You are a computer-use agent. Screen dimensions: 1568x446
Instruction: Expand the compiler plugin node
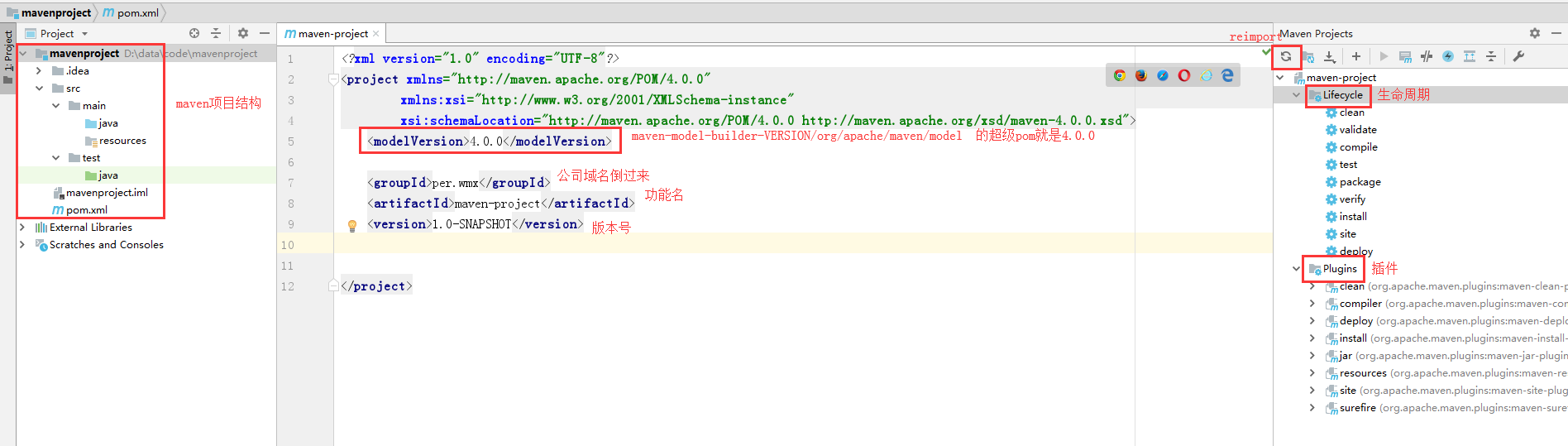click(1312, 304)
